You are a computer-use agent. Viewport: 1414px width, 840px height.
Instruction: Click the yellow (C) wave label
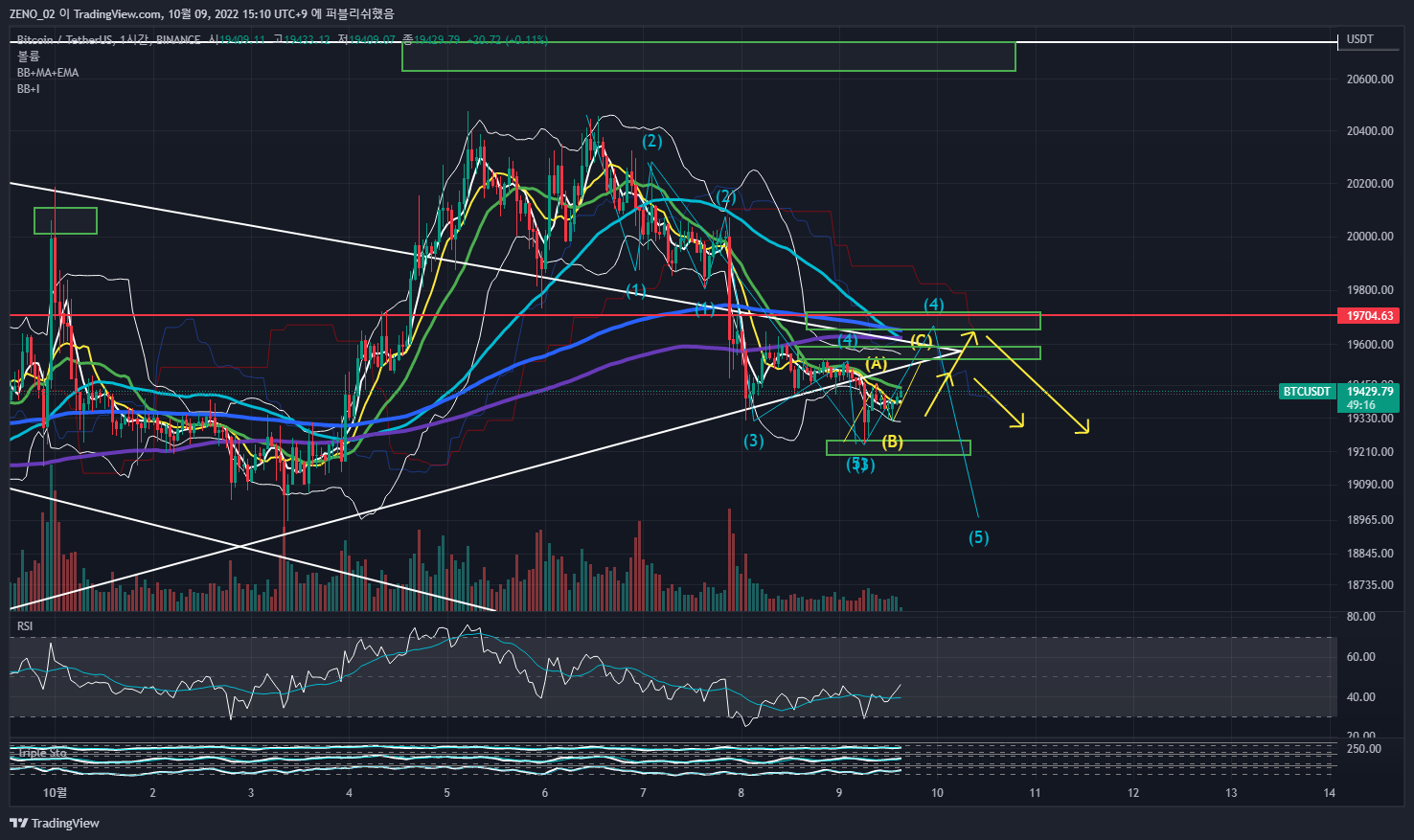[921, 340]
